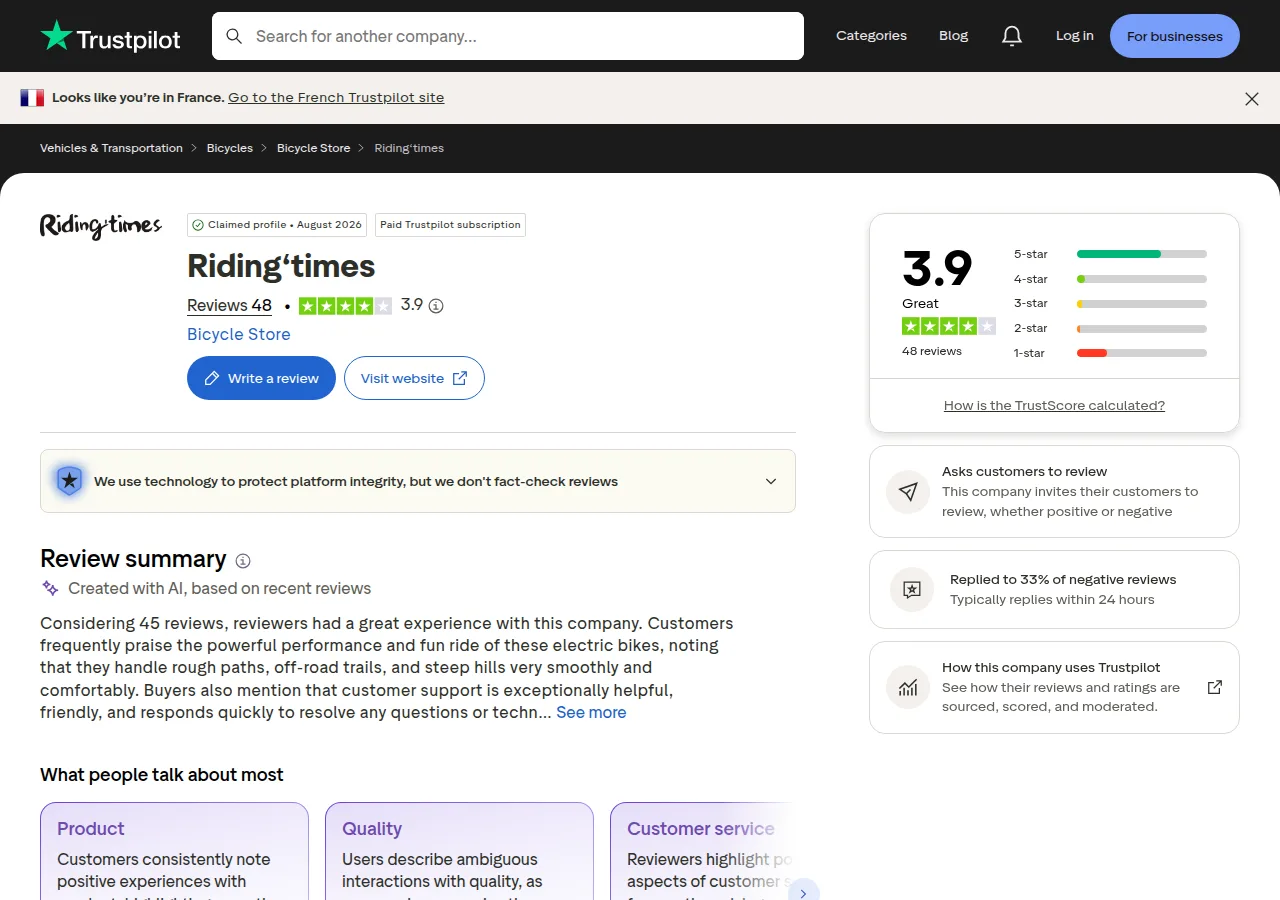This screenshot has width=1280, height=900.
Task: Click the Review summary info icon
Action: tap(243, 560)
